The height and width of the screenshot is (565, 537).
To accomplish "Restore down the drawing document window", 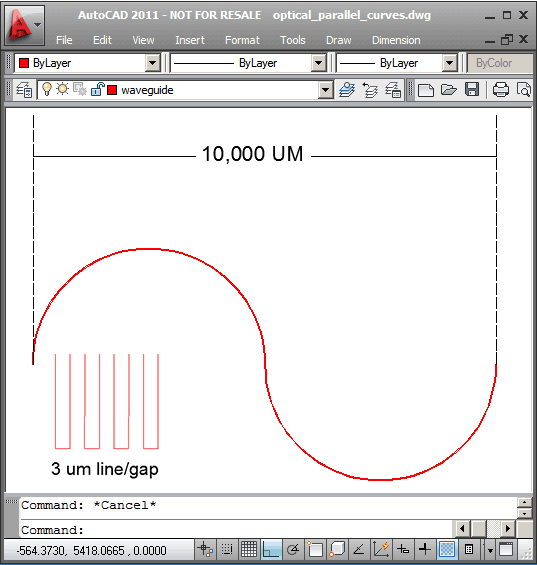I will pos(507,39).
